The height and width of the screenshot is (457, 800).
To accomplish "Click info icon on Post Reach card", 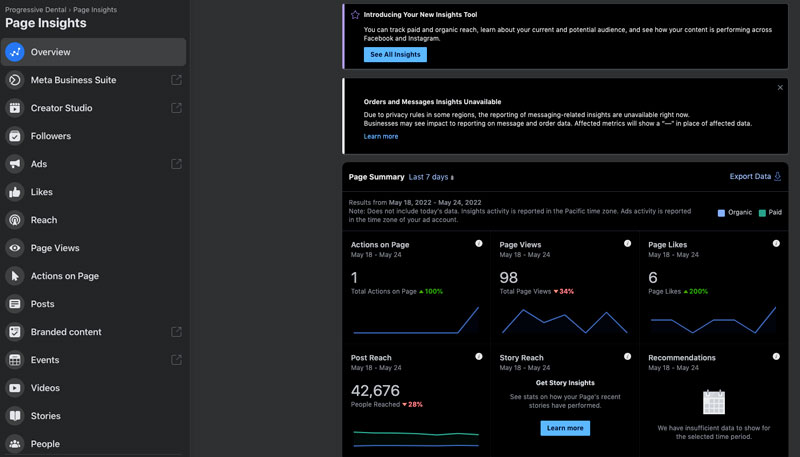I will [x=479, y=357].
